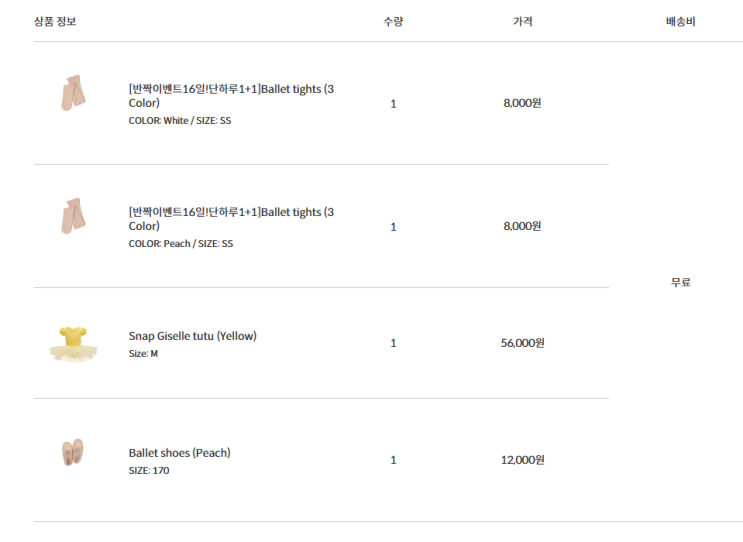Open Ballet tights product with Peach color
The image size is (743, 542).
point(231,219)
